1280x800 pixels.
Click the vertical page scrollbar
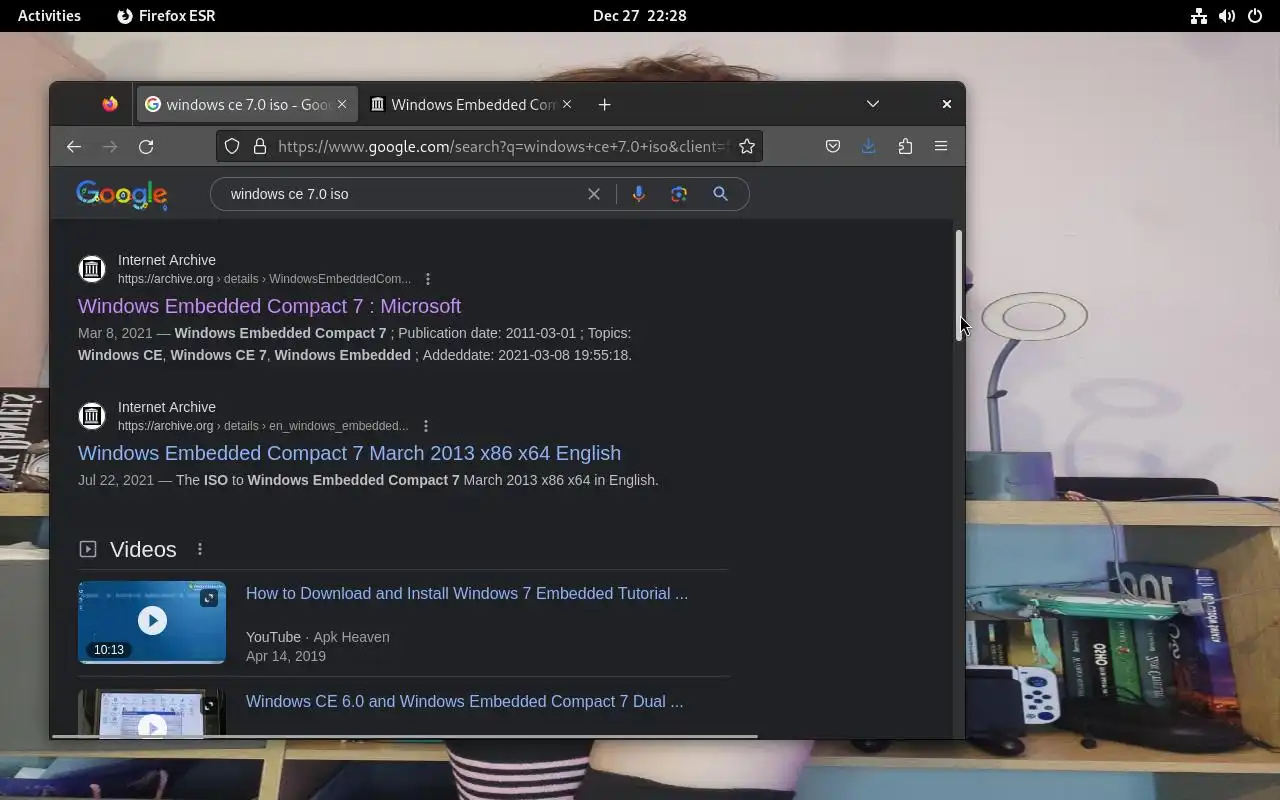(958, 285)
